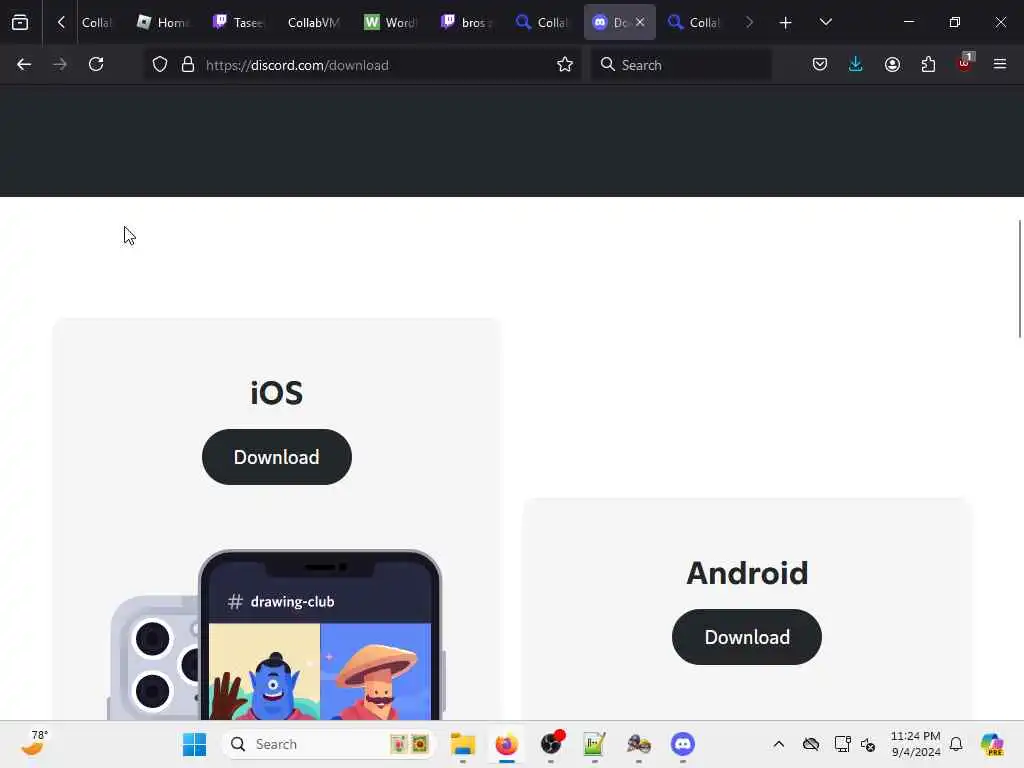The width and height of the screenshot is (1024, 768).
Task: Show hidden system tray icons
Action: [778, 744]
